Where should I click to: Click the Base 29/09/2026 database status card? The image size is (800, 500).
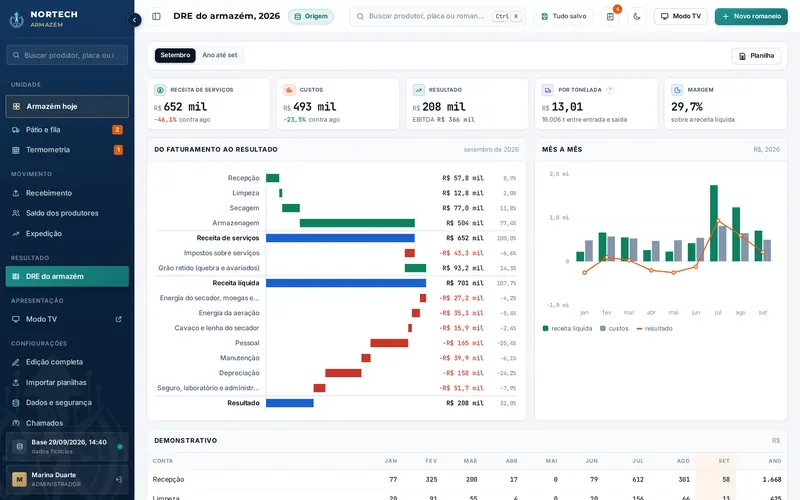point(67,446)
